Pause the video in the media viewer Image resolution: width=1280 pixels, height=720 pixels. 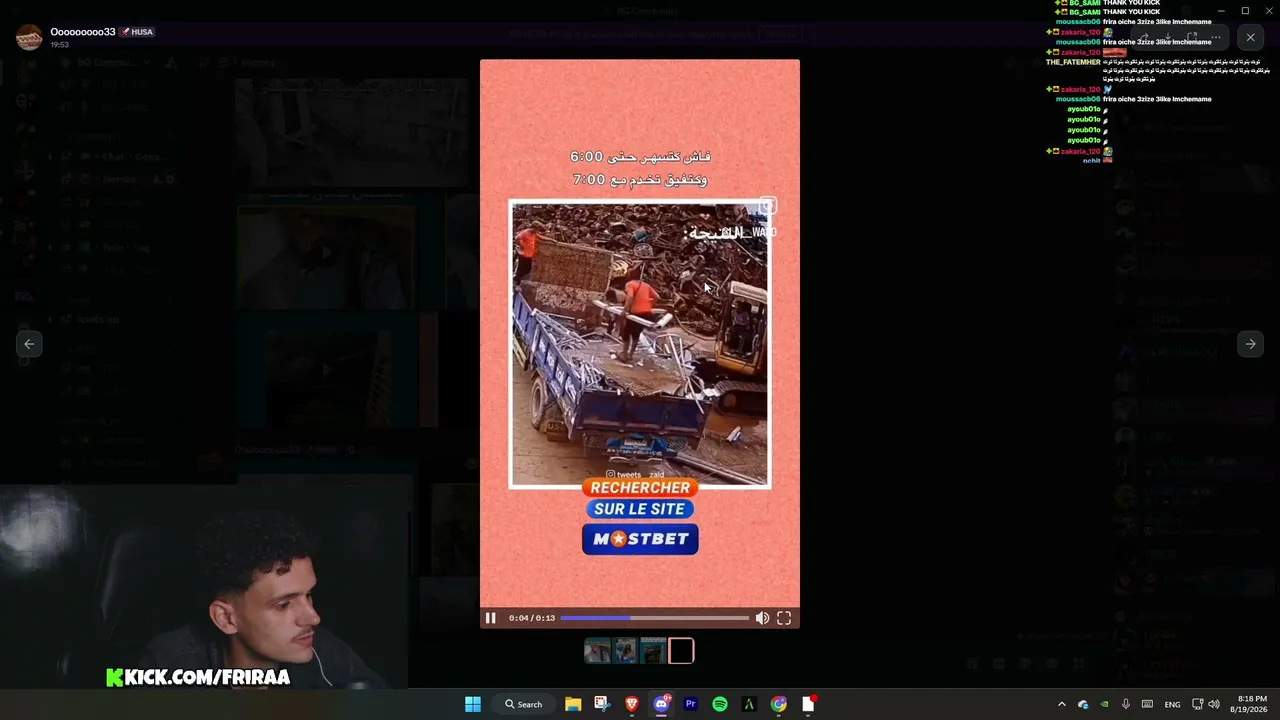(490, 618)
